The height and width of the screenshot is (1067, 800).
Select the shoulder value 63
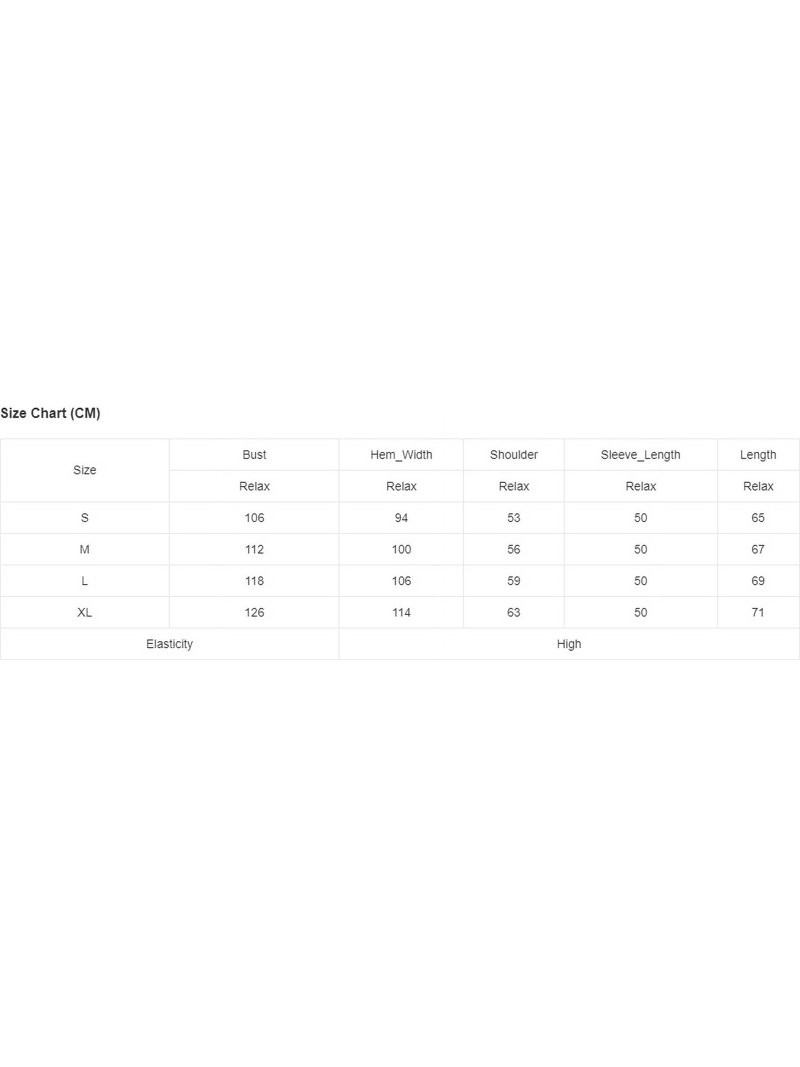514,612
